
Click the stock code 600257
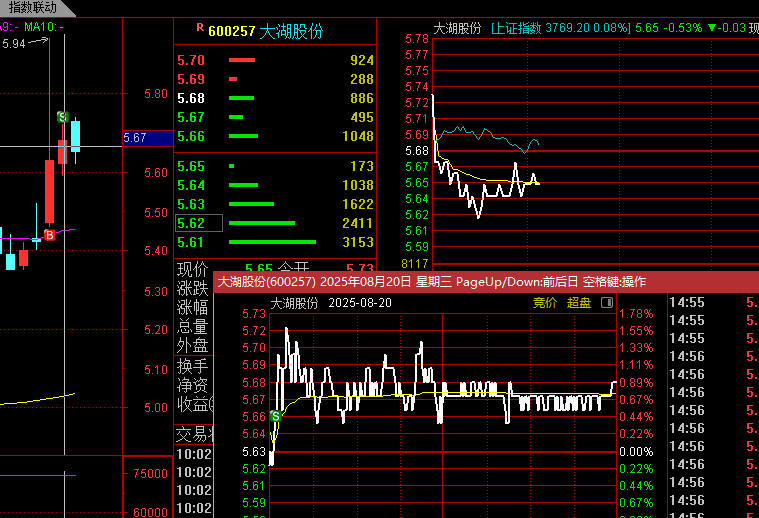(231, 31)
